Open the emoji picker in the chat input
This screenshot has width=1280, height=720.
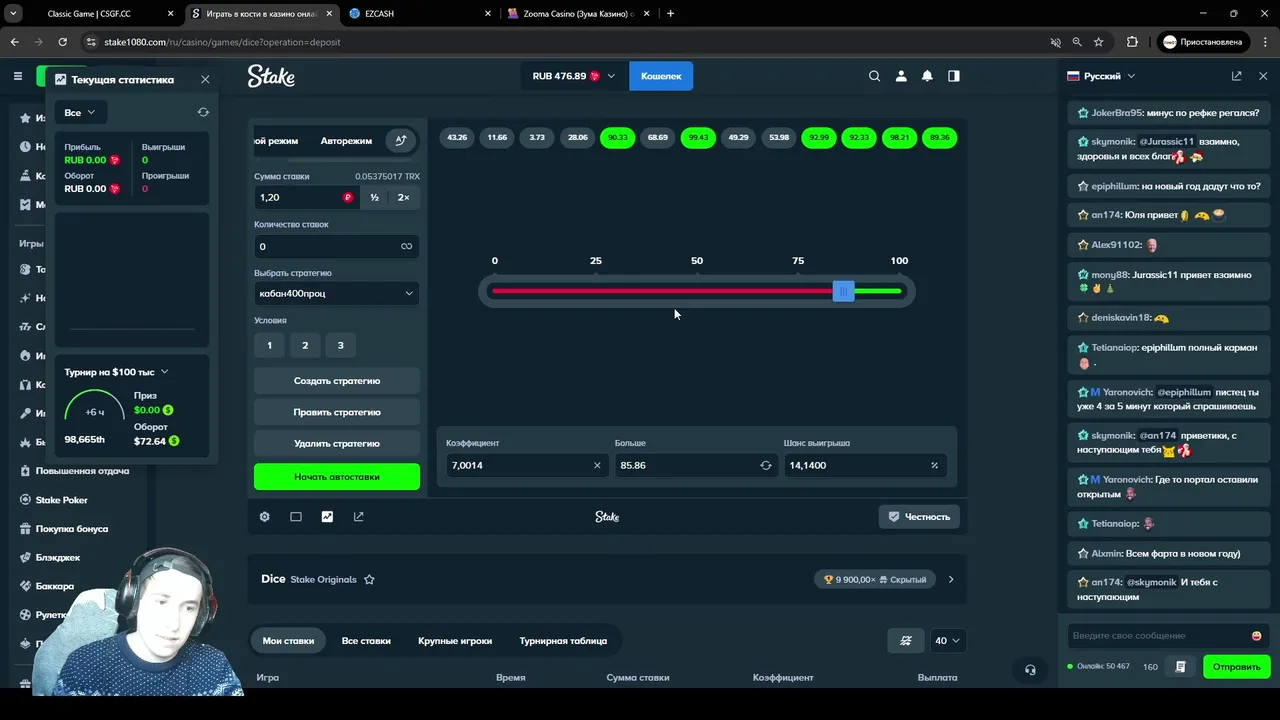pos(1256,636)
